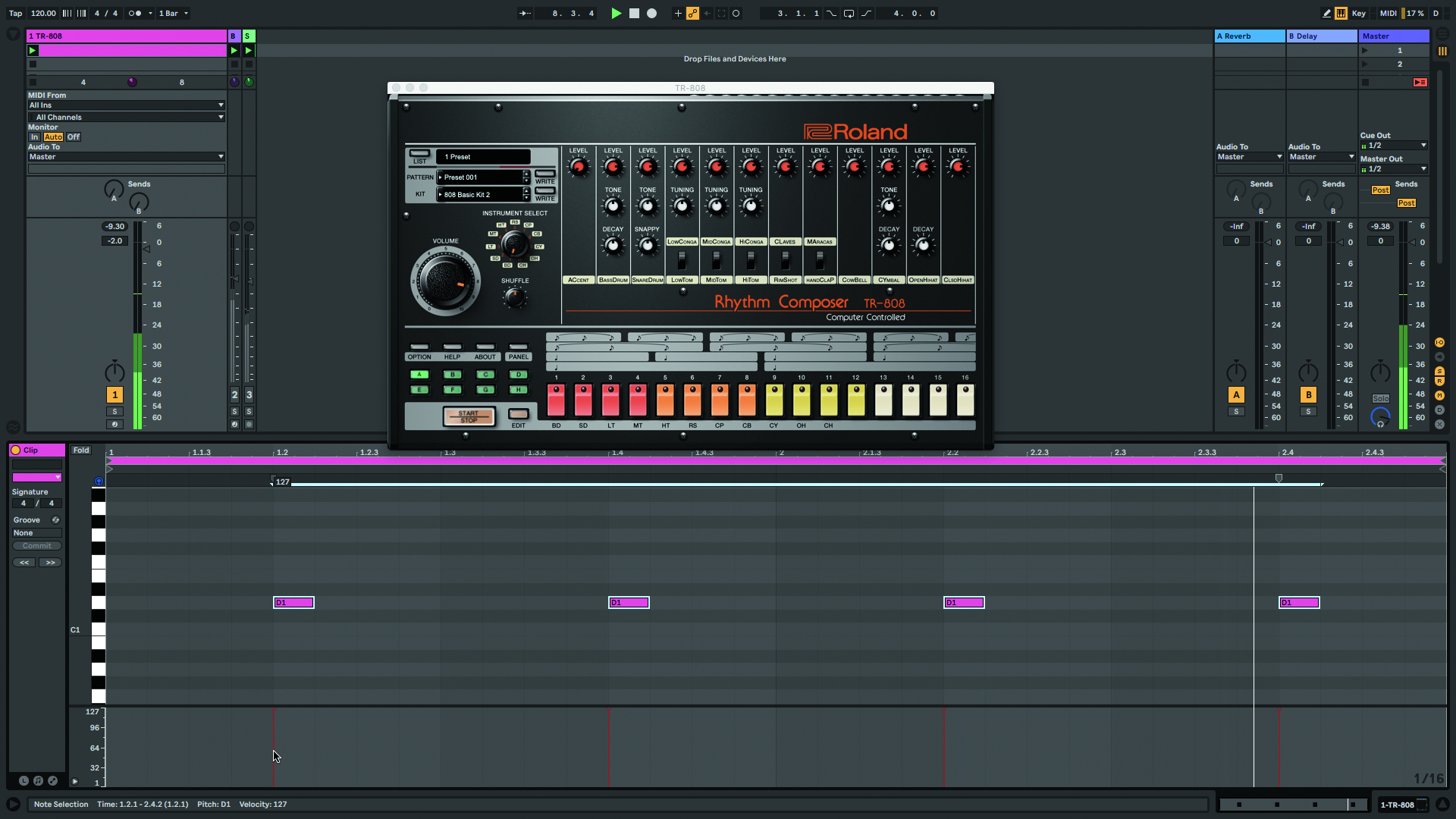
Task: Click the Tap tempo button
Action: [15, 13]
